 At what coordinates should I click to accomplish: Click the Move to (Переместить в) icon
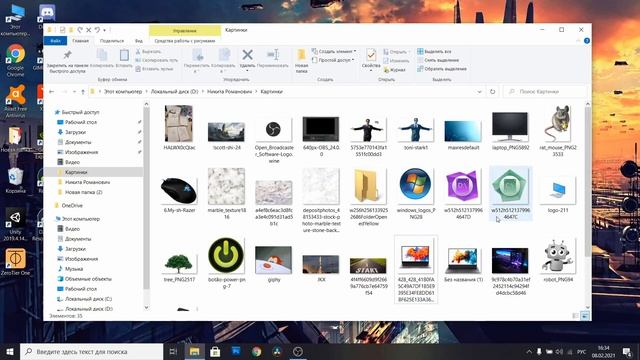coord(197,60)
